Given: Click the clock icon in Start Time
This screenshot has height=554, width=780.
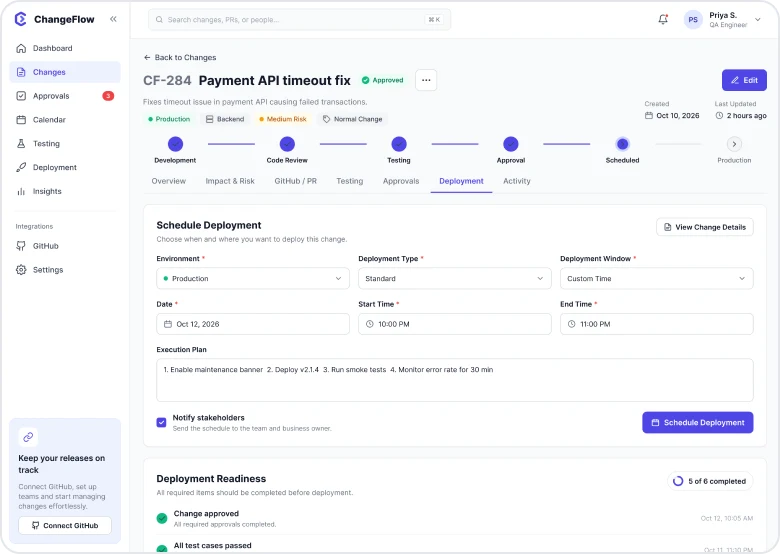Looking at the screenshot, I should 370,324.
